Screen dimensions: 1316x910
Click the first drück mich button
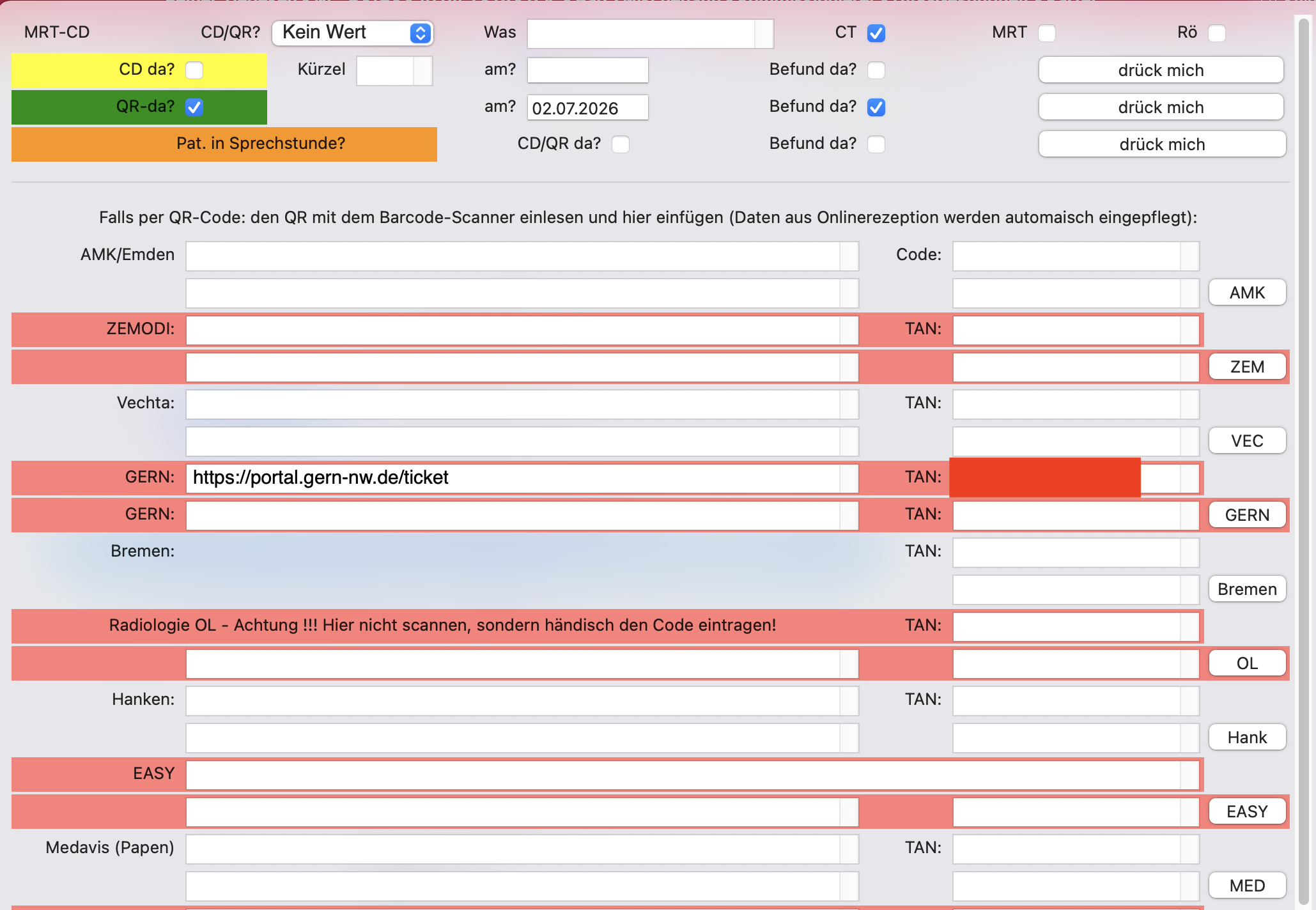tap(1161, 70)
